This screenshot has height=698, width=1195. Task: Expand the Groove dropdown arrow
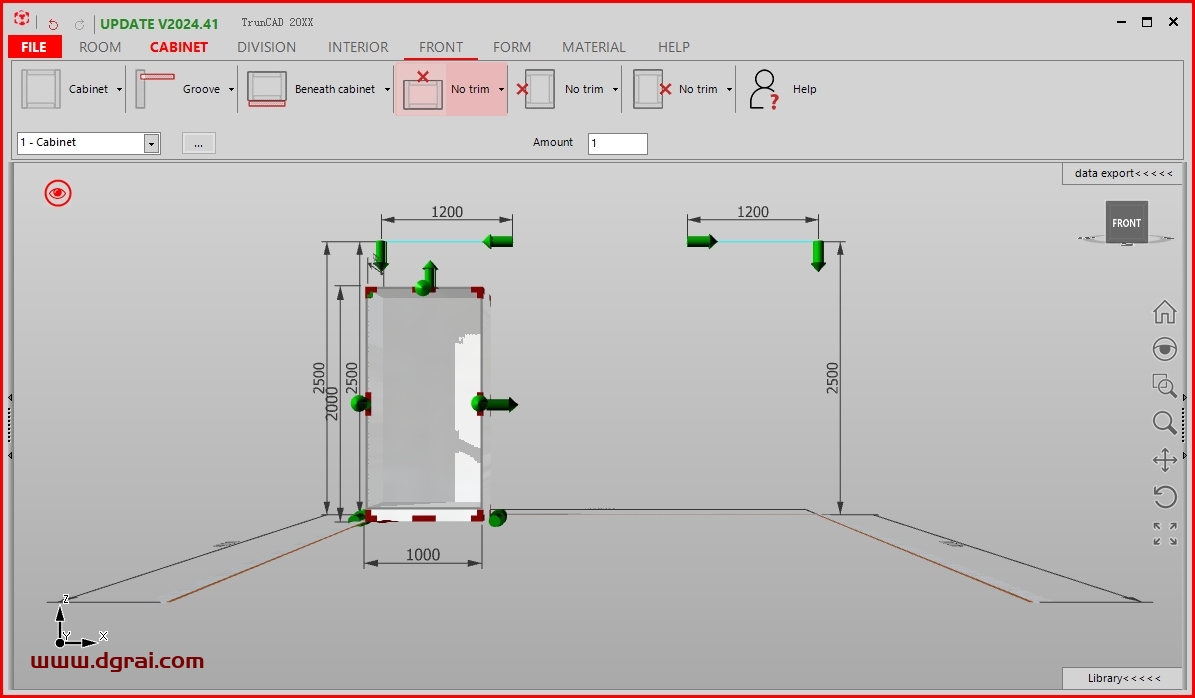coord(231,90)
